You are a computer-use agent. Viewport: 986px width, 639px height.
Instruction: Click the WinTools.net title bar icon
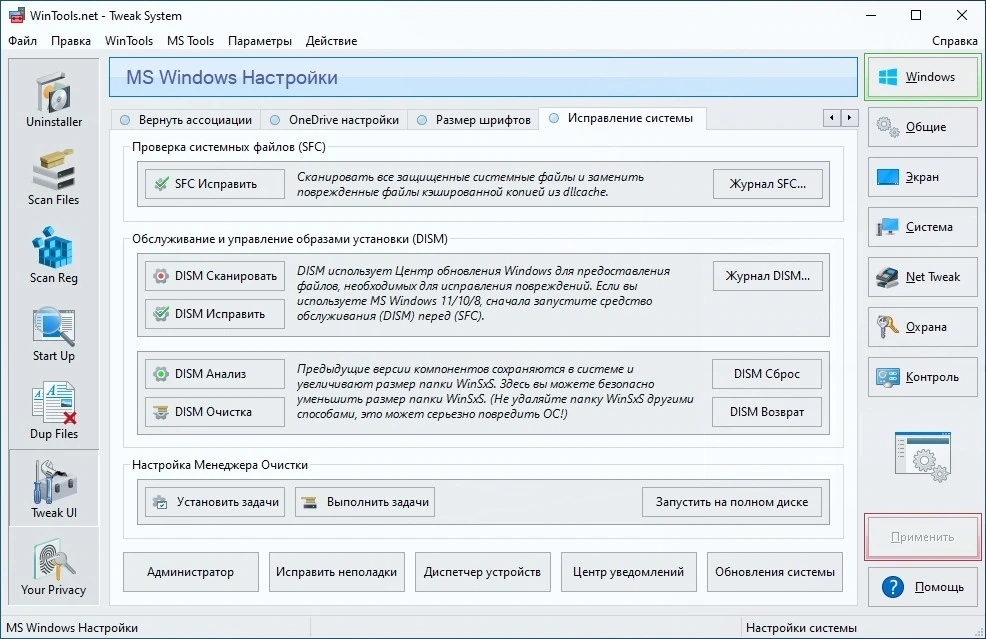[x=16, y=15]
